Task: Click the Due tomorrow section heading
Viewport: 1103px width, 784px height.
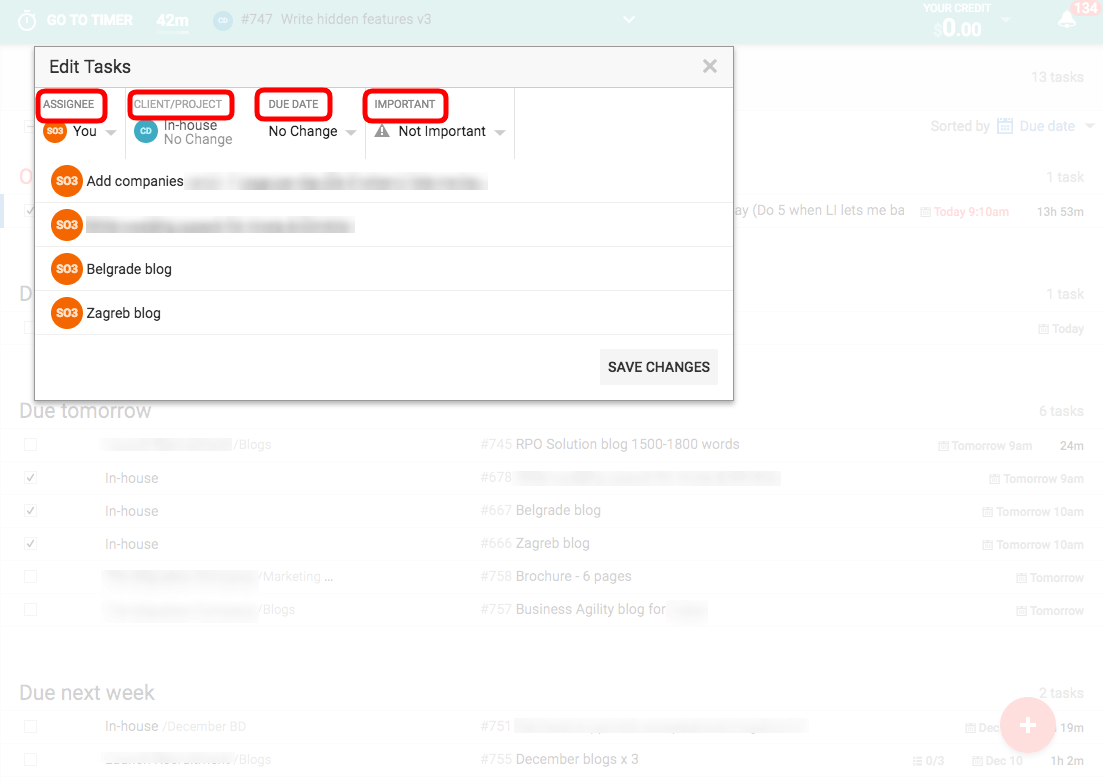Action: pyautogui.click(x=85, y=411)
